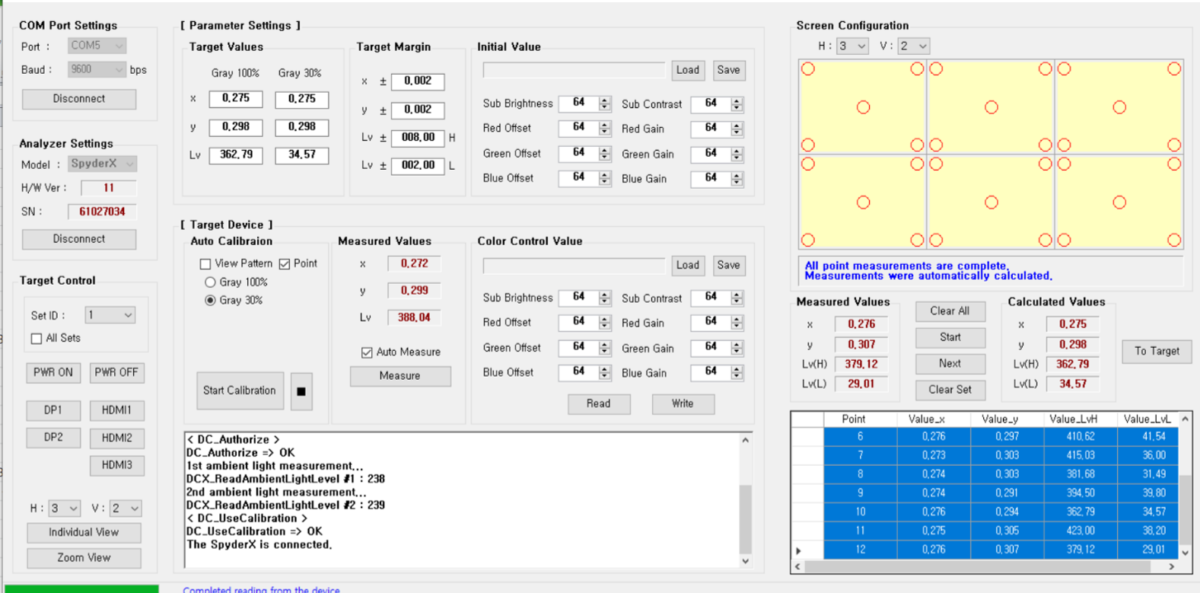This screenshot has width=1200, height=593.
Task: Switch input to HDMI1
Action: tap(117, 410)
